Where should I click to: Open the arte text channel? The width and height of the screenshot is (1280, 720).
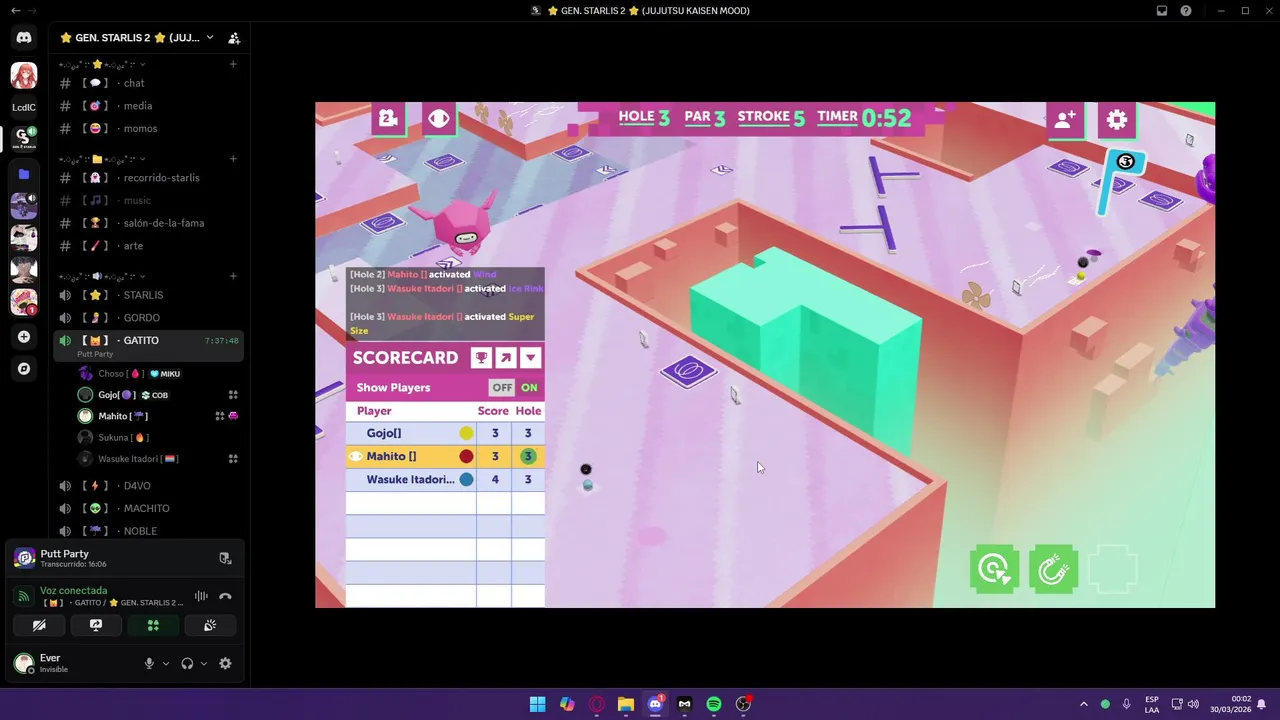point(150,246)
